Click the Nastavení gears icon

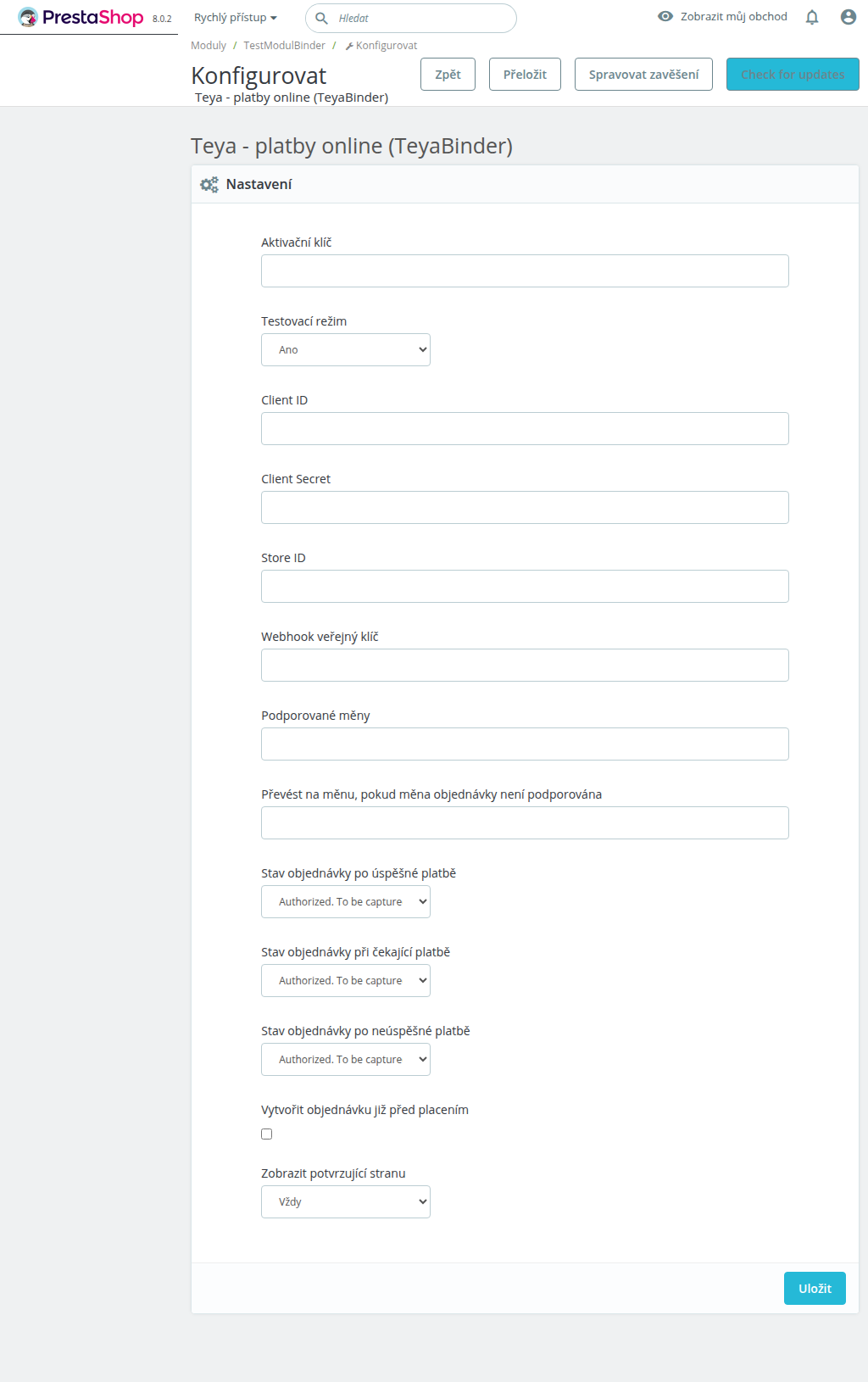[209, 184]
